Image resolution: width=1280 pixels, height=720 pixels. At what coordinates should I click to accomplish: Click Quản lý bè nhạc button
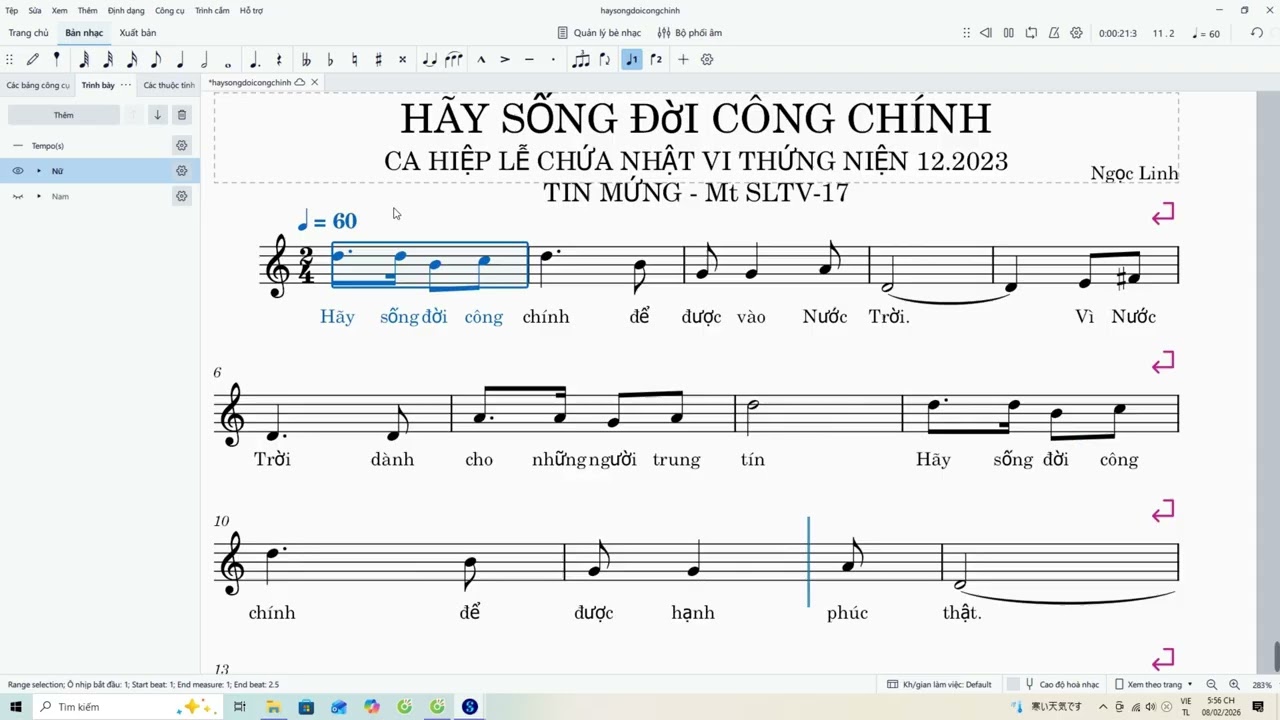tap(599, 33)
